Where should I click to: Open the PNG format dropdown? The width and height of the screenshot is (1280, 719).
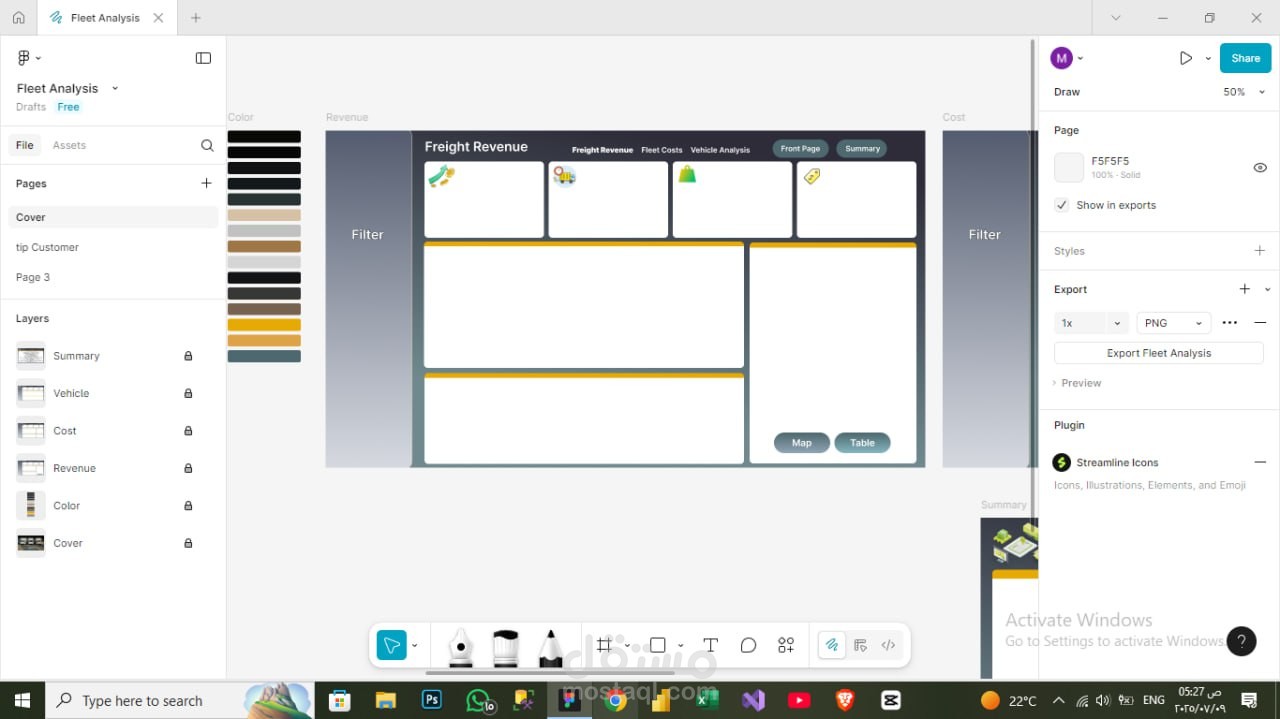1174,323
